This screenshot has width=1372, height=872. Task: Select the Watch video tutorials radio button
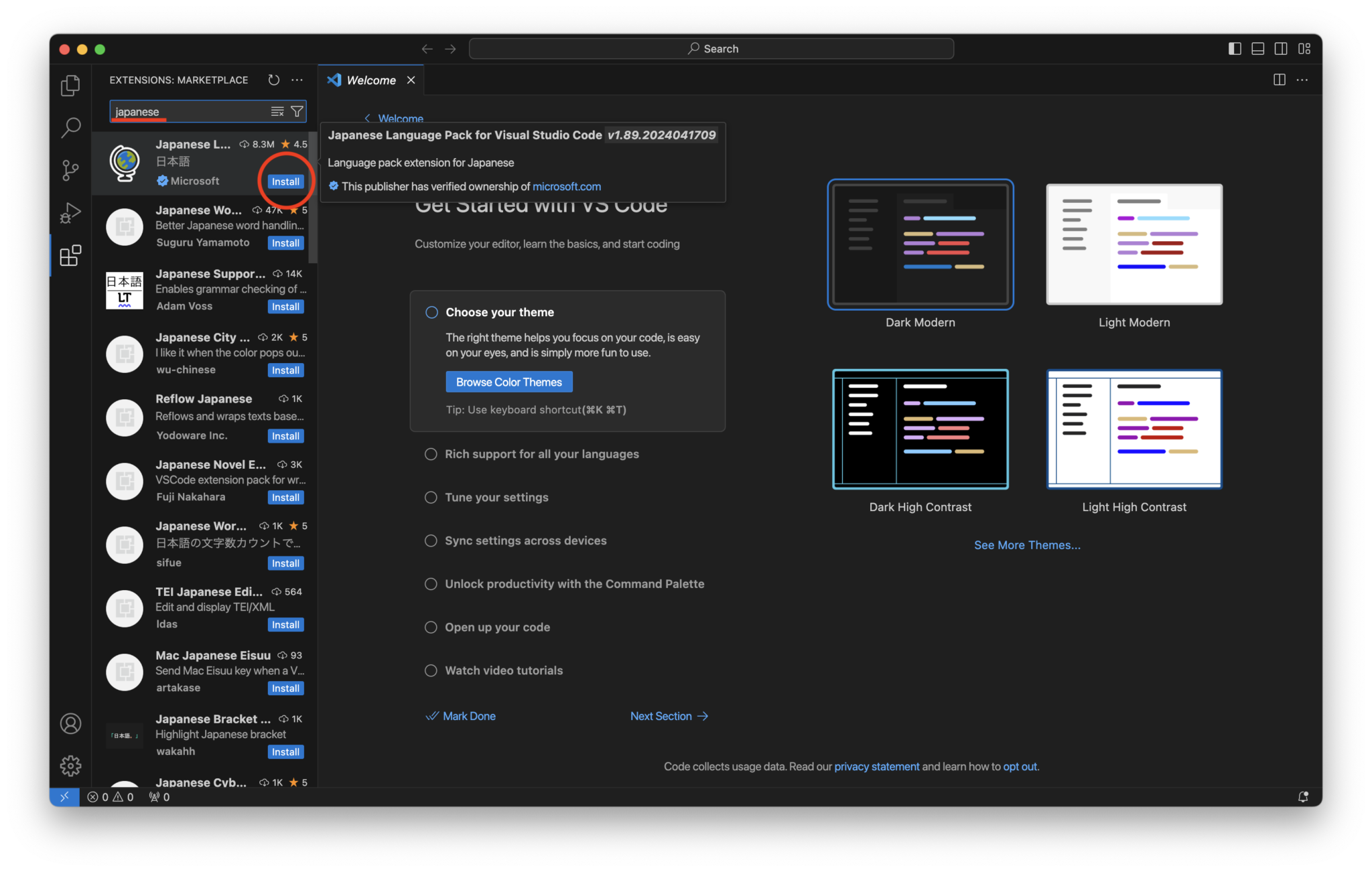coord(431,670)
